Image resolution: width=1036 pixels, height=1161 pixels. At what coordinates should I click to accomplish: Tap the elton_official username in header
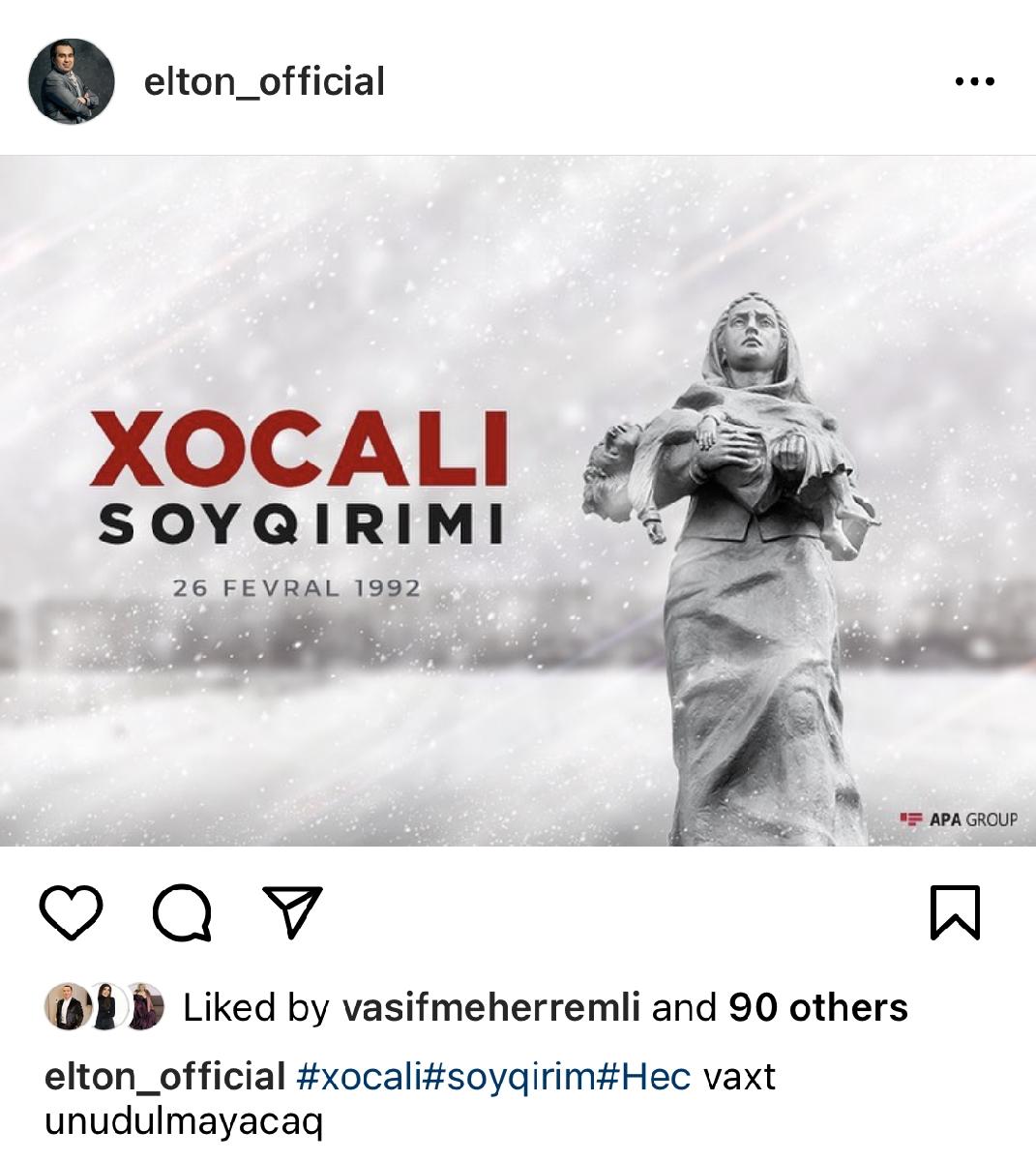(264, 81)
